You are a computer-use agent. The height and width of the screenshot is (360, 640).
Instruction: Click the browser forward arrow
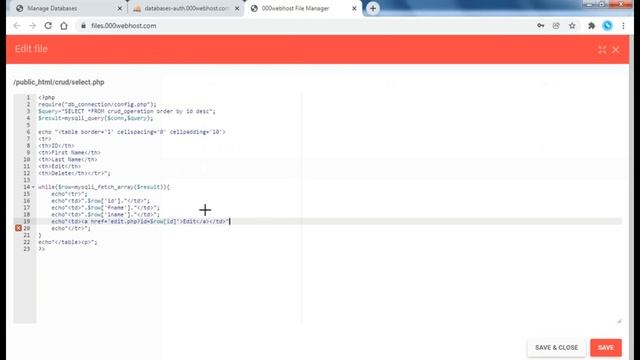point(32,26)
